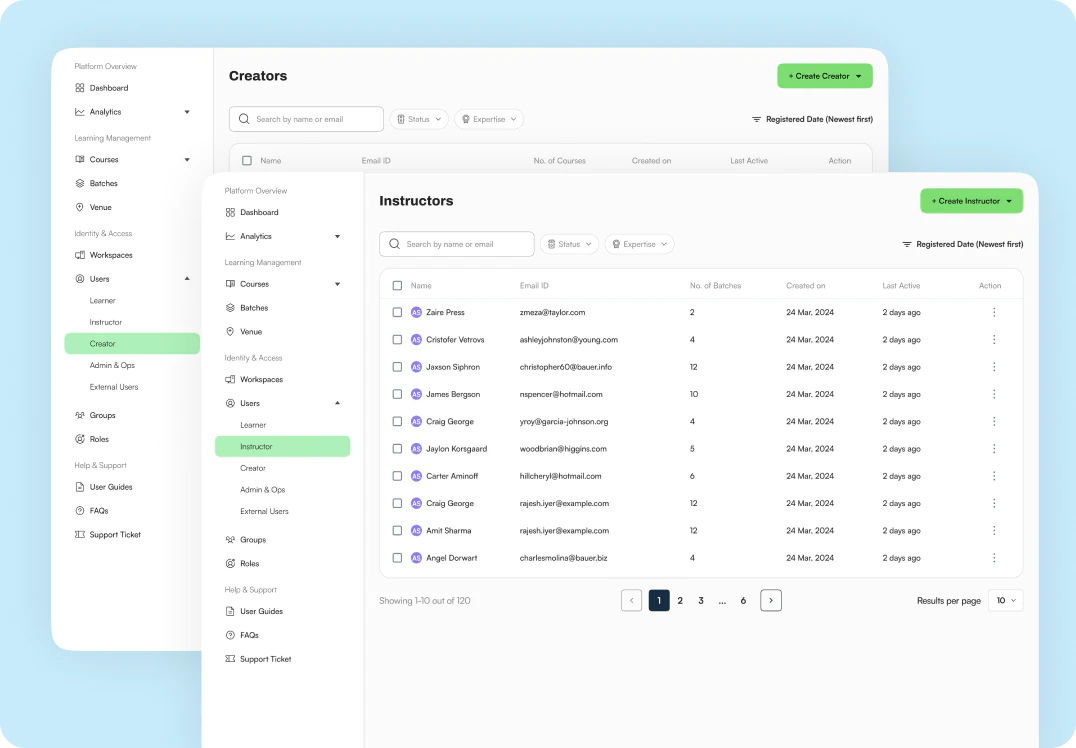
Task: Tick checkbox for Amit Sharma
Action: (397, 530)
